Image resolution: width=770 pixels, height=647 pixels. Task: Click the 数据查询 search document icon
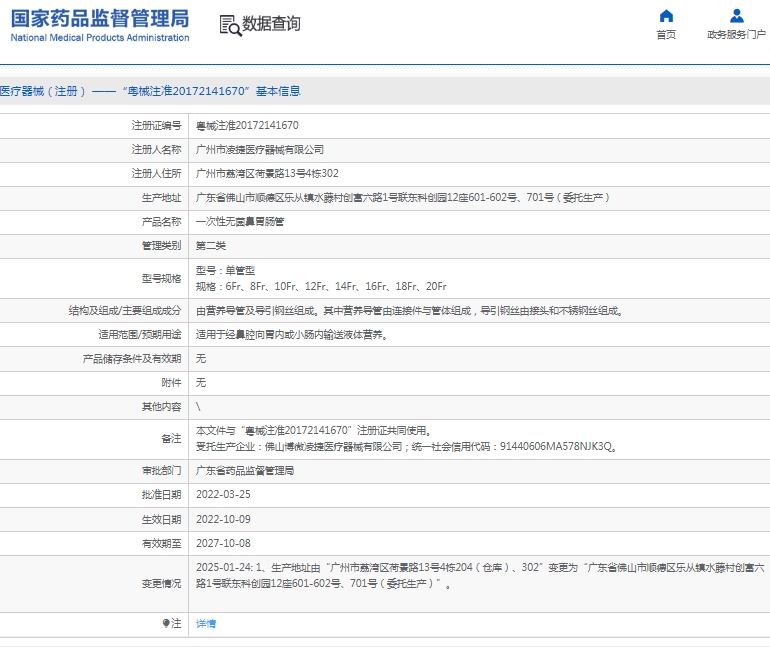230,26
